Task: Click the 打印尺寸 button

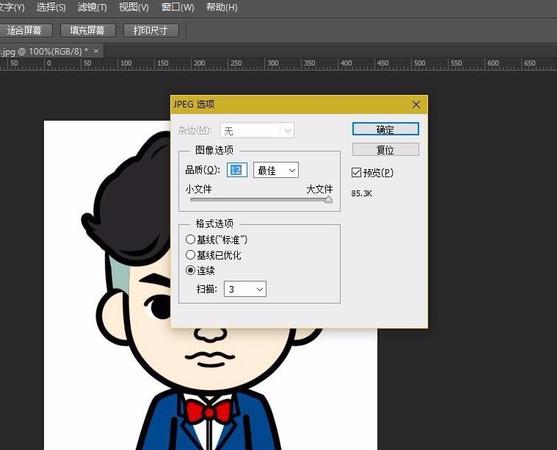Action: [x=151, y=31]
